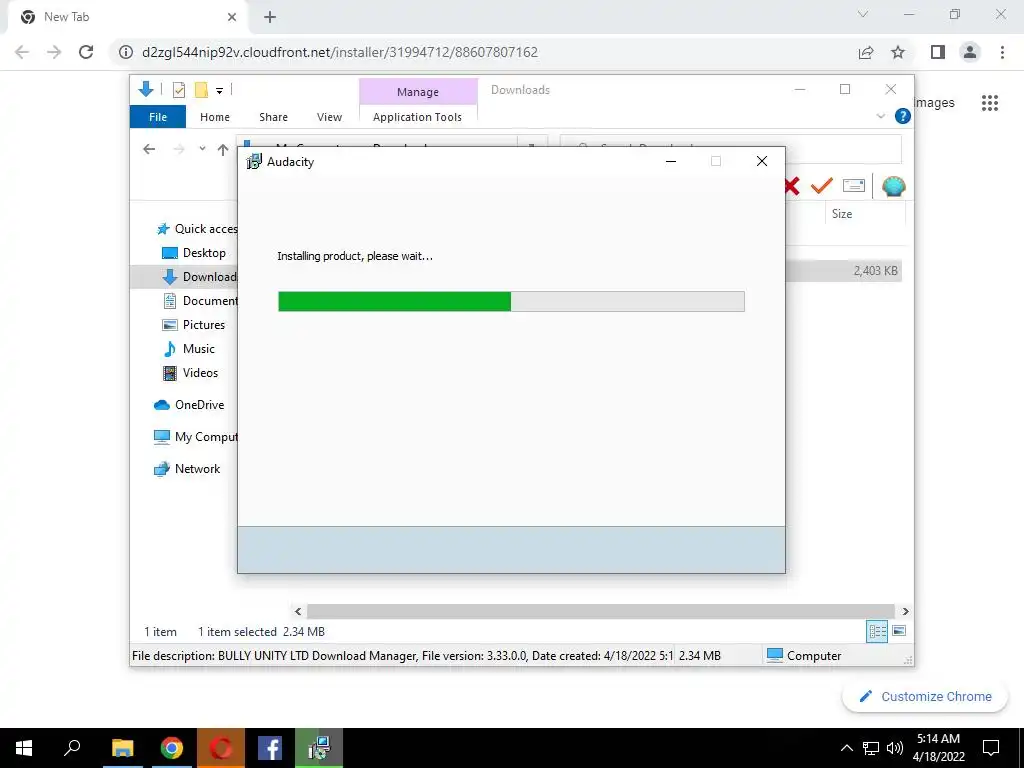Go back in File Explorer
Screen dimensions: 1024x768
149,150
